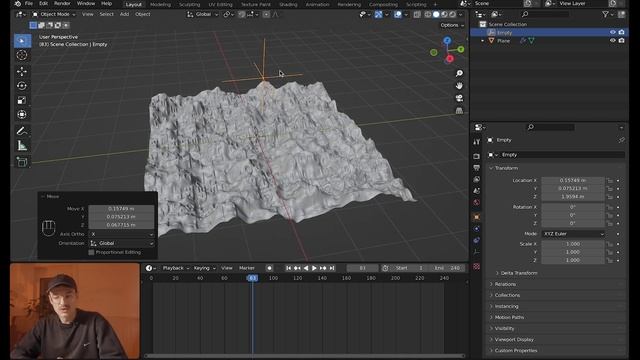Enable Proportional Editing checkbox
The width and height of the screenshot is (640, 360).
[91, 252]
